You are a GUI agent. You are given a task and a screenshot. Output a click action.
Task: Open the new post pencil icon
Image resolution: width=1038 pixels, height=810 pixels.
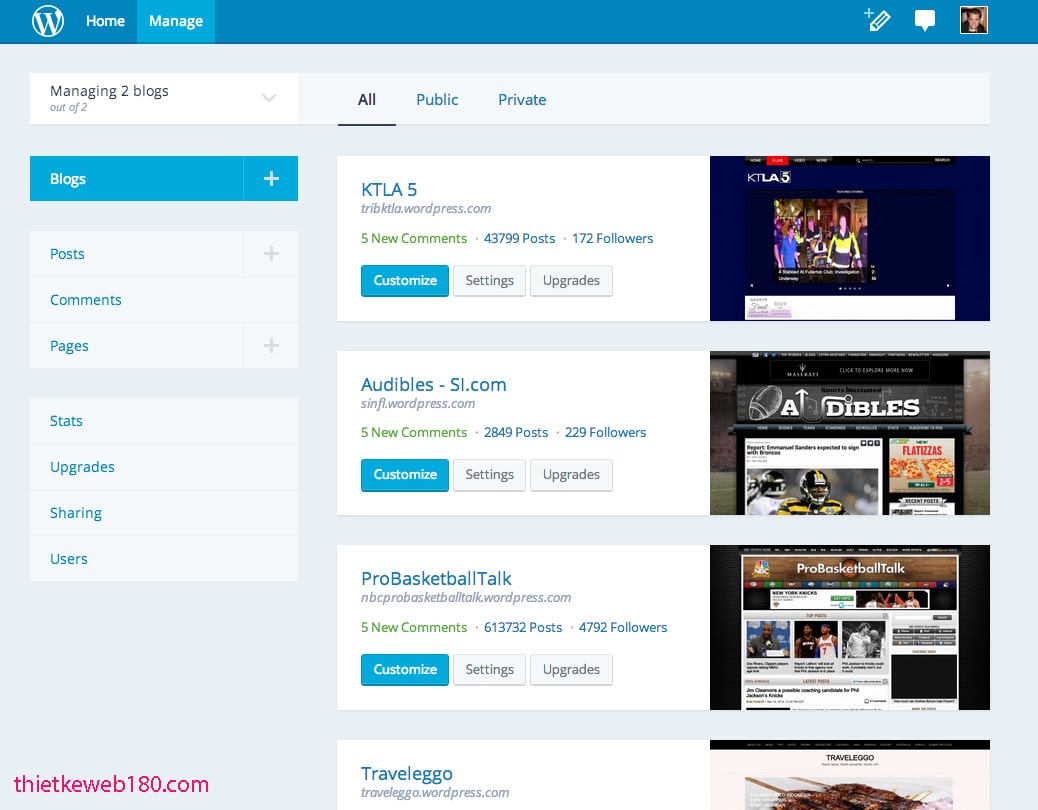pos(877,20)
